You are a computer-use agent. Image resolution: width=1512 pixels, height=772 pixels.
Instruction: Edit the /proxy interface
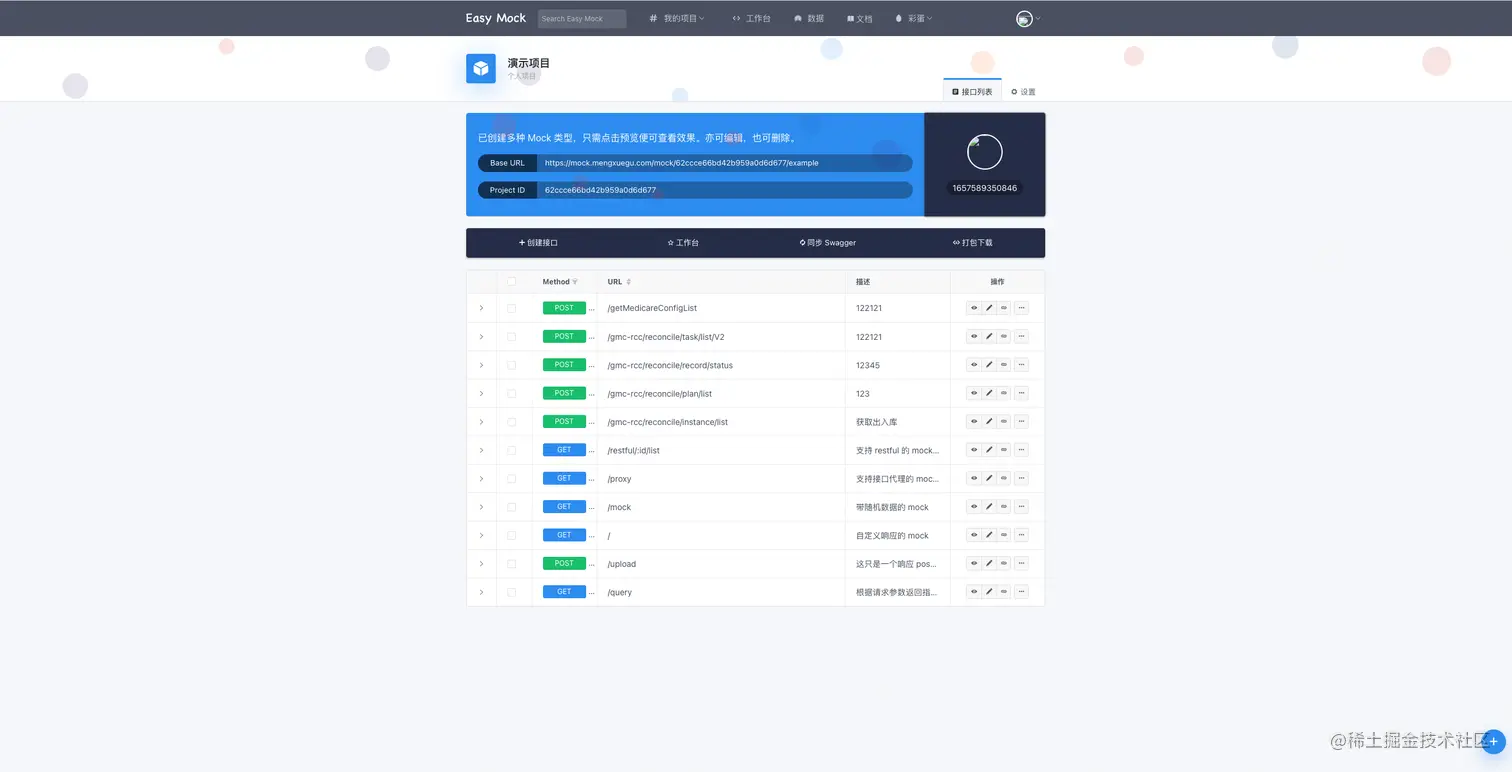989,478
